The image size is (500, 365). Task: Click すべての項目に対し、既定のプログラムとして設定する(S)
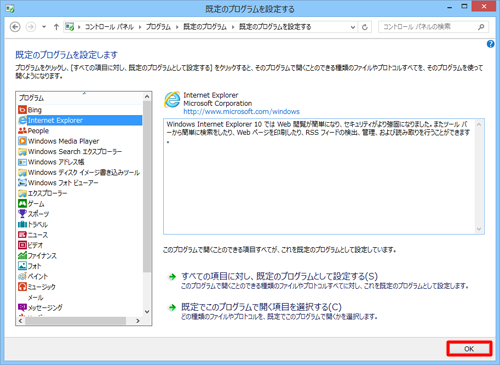coord(279,276)
